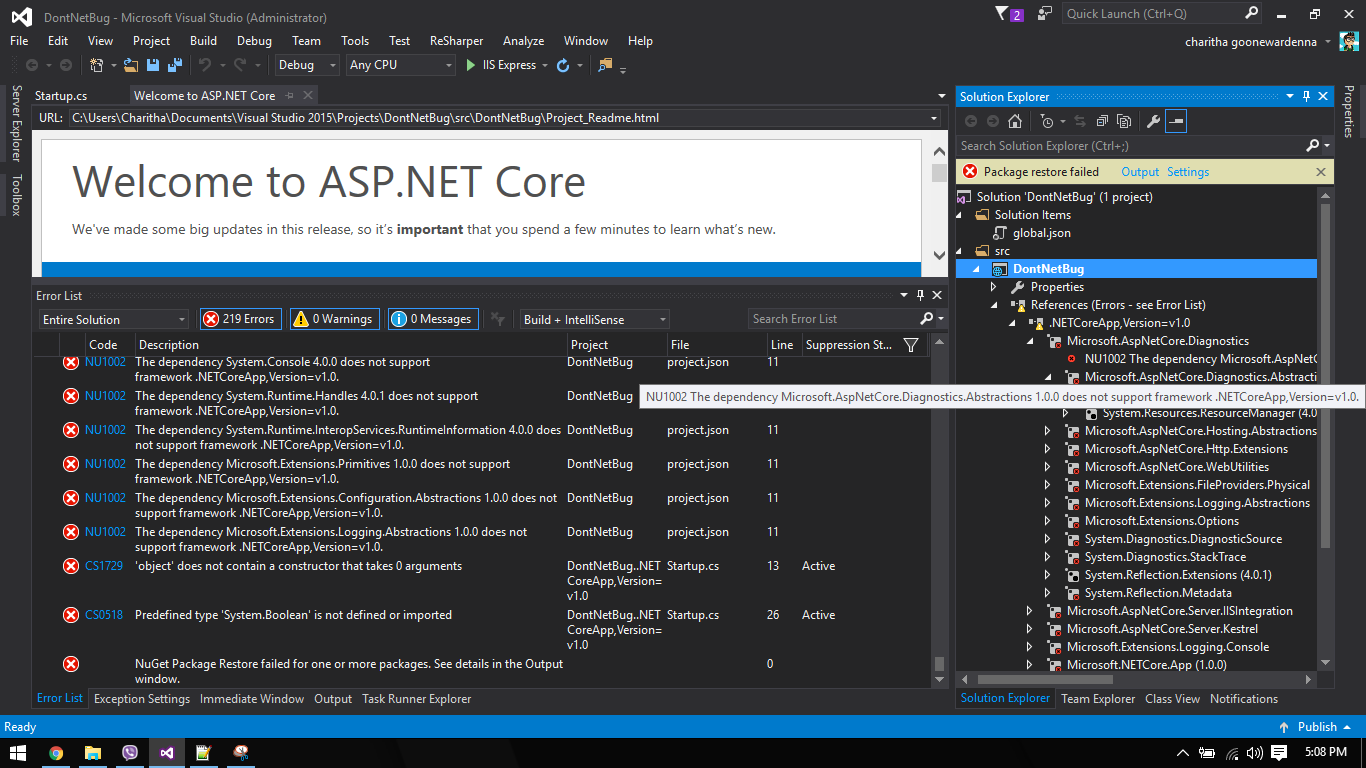Click the Save All toolbar icon
1366x768 pixels.
tap(175, 65)
